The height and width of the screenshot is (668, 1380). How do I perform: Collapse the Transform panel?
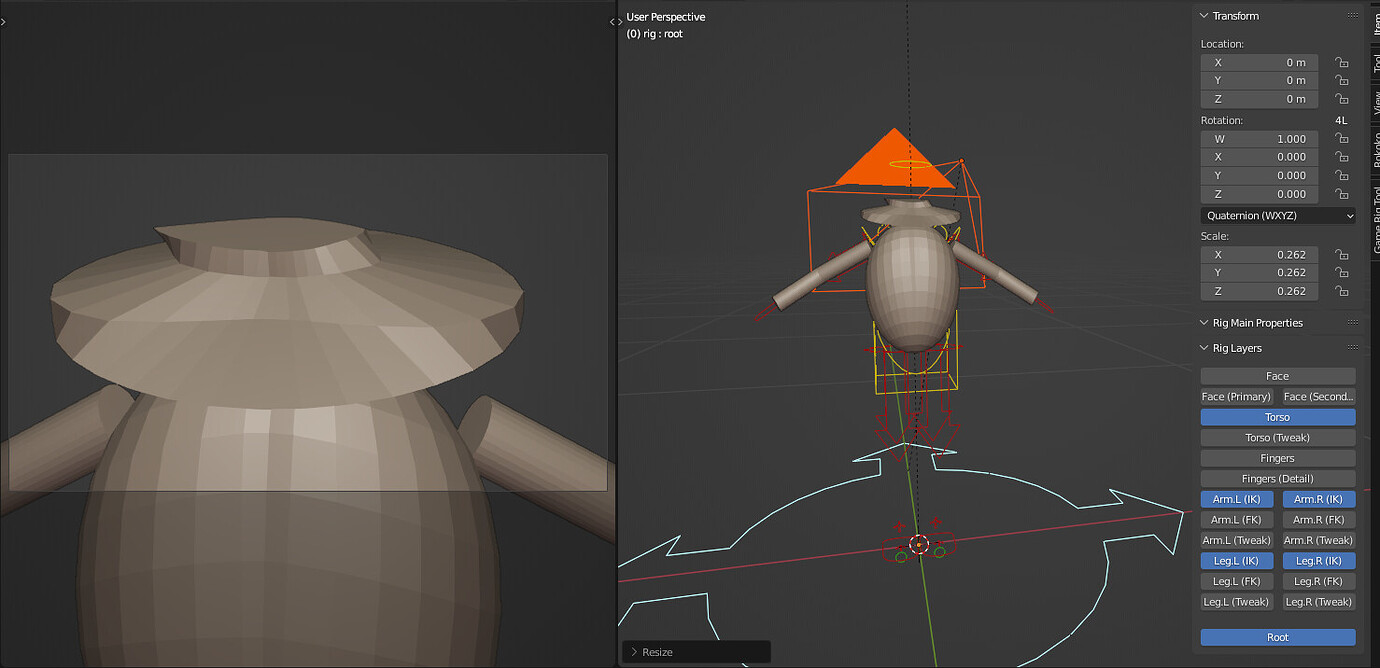tap(1204, 16)
